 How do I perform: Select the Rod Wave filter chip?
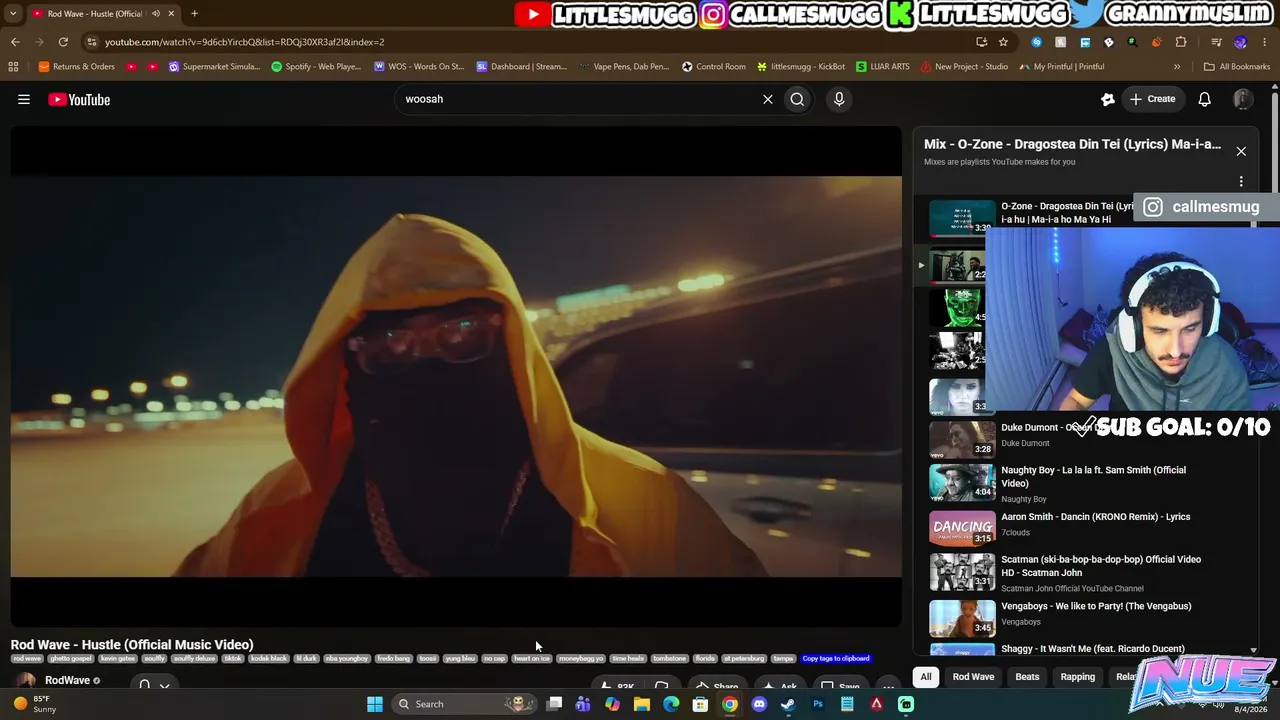973,677
